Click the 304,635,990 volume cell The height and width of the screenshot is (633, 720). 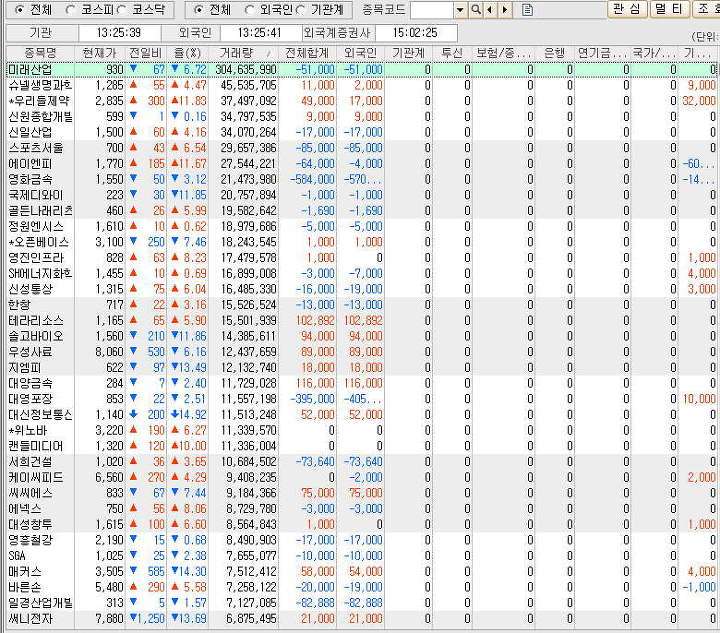click(246, 70)
